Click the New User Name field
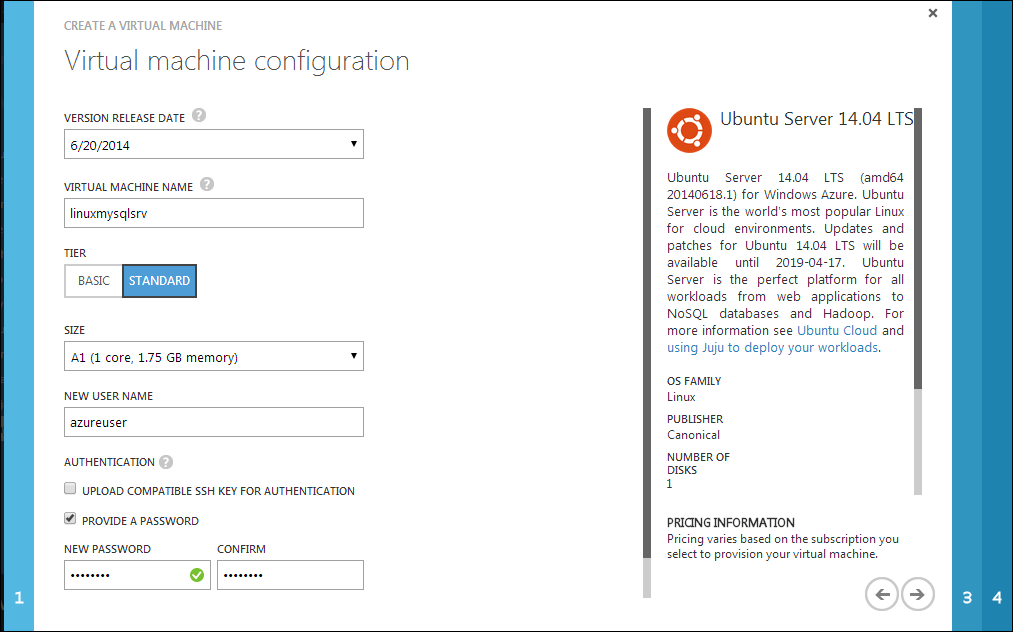Image resolution: width=1013 pixels, height=632 pixels. pyautogui.click(x=214, y=422)
